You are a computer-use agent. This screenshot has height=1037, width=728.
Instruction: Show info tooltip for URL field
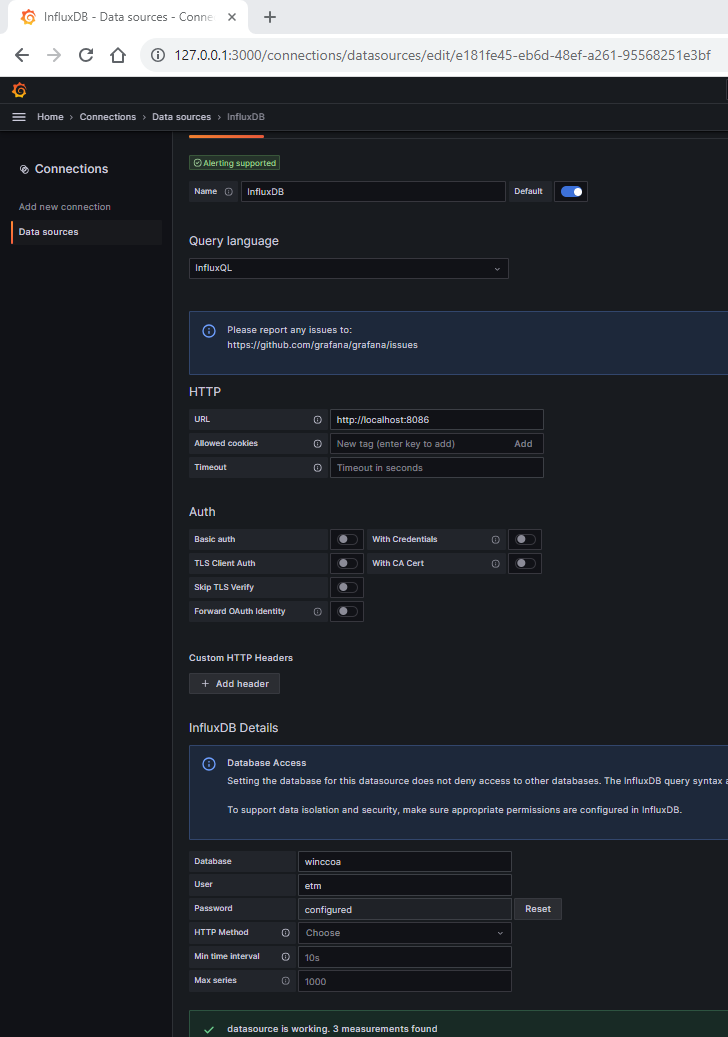tap(317, 420)
